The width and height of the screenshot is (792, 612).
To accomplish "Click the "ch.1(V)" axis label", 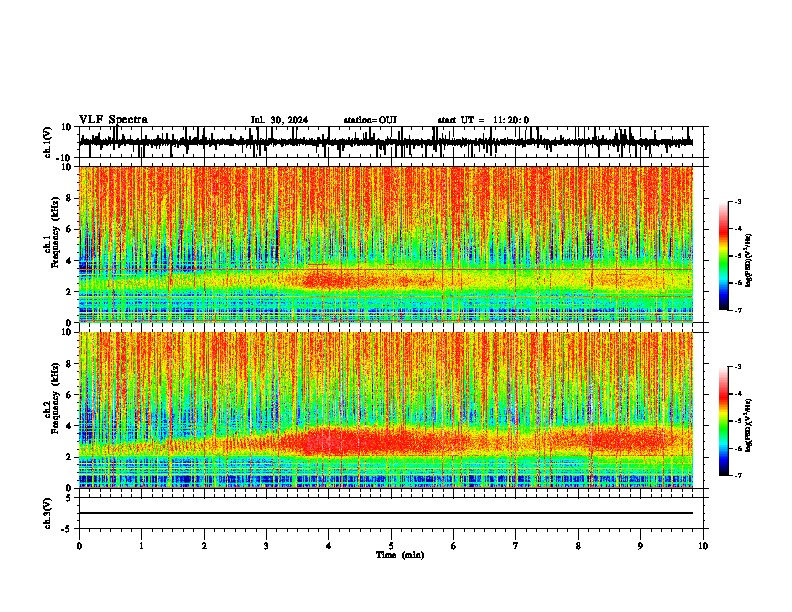I will [48, 142].
